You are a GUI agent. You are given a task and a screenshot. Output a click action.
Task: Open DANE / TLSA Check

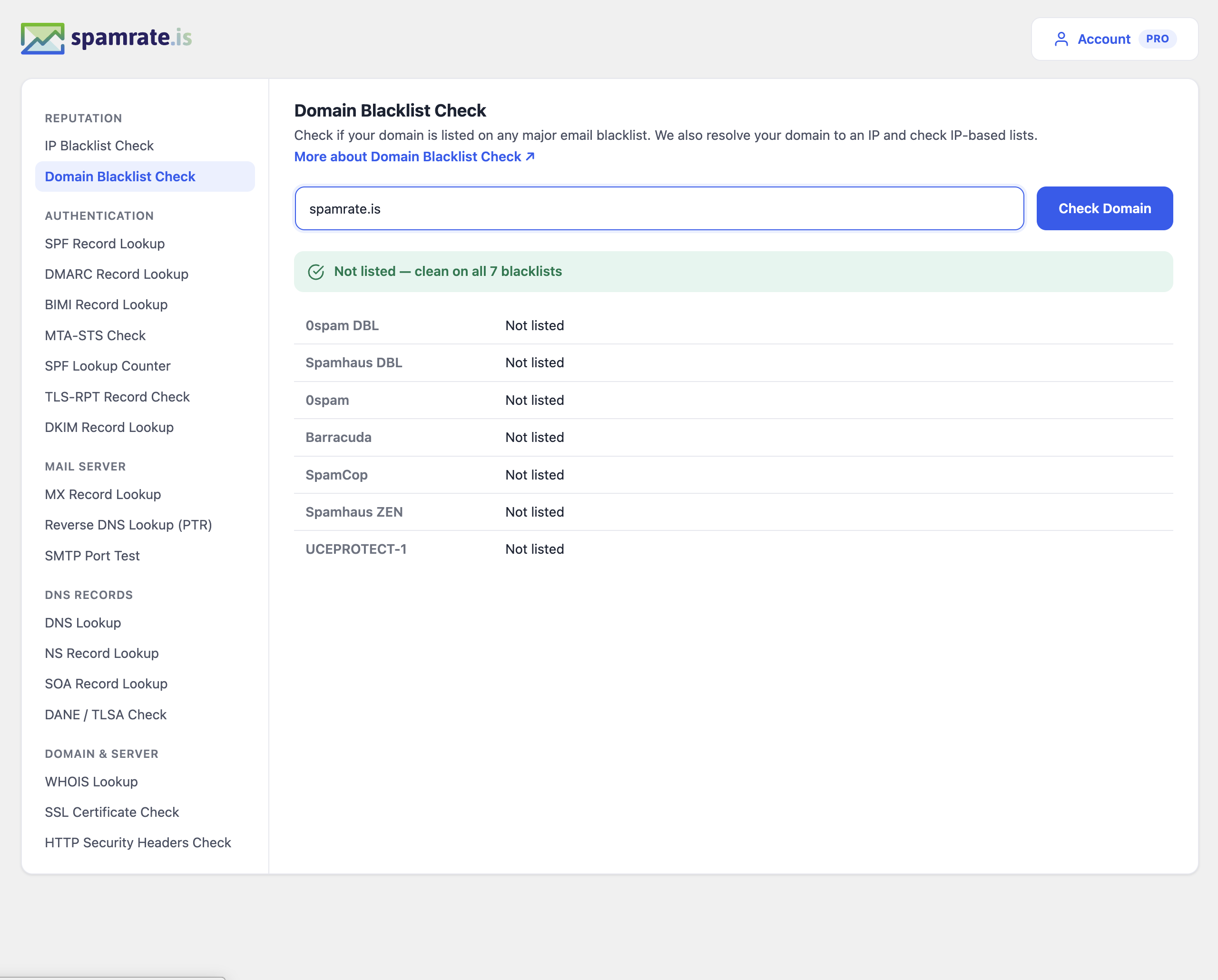coord(106,715)
